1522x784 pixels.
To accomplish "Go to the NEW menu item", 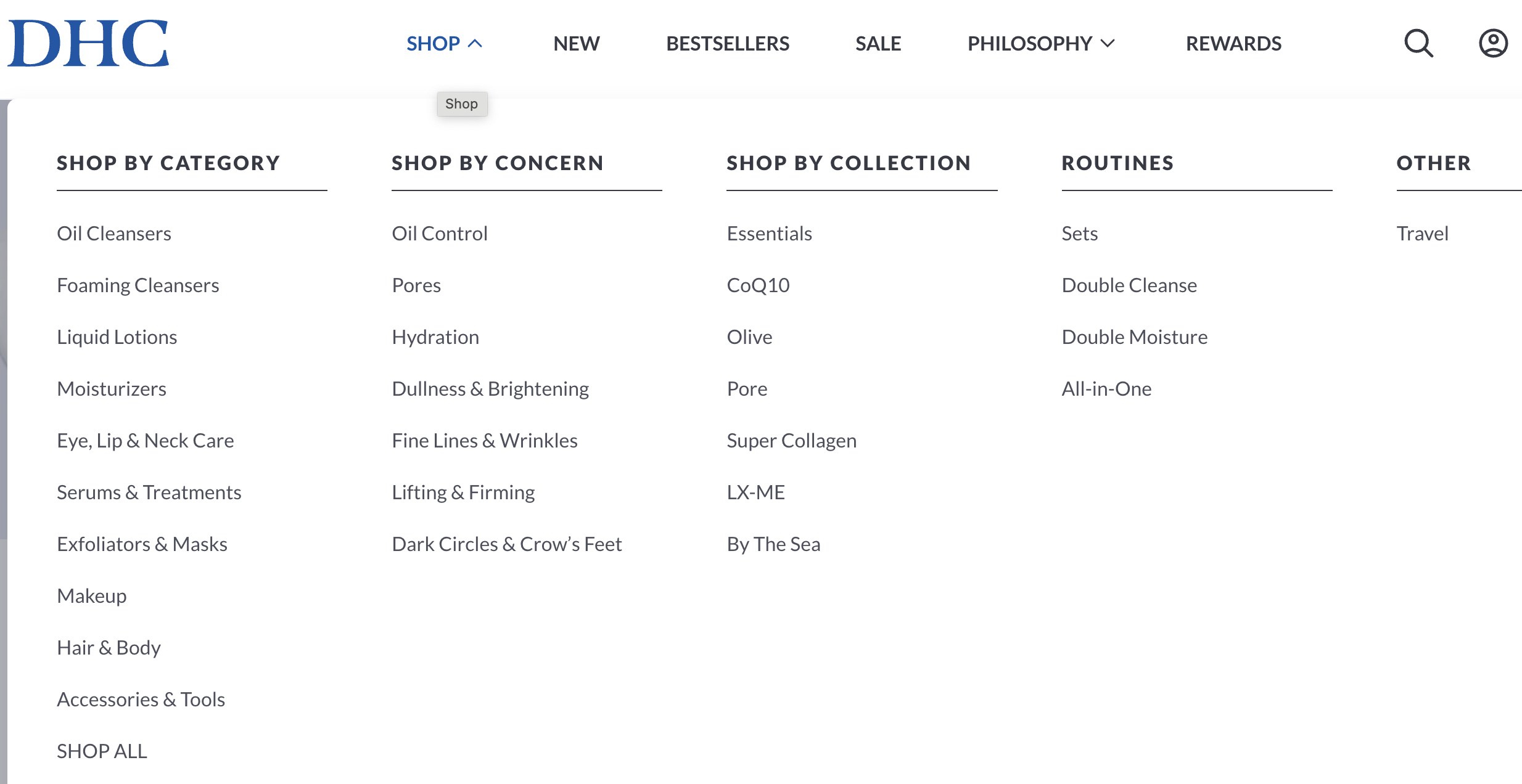I will (x=576, y=43).
